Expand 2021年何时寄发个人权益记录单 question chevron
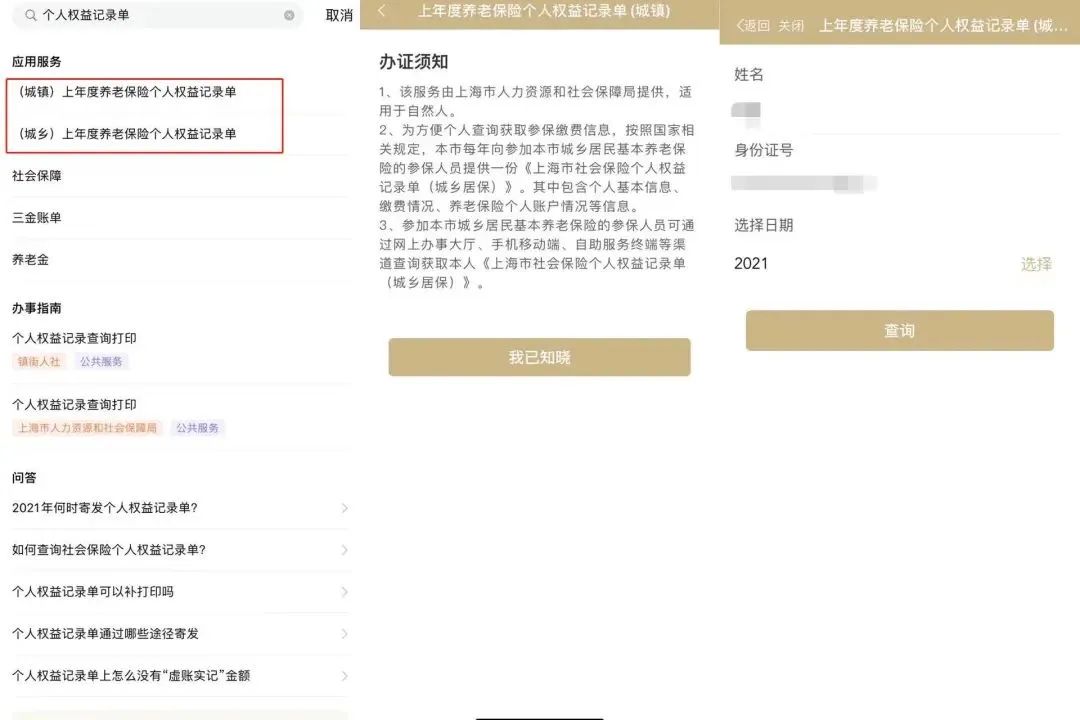The image size is (1080, 720). [x=344, y=508]
